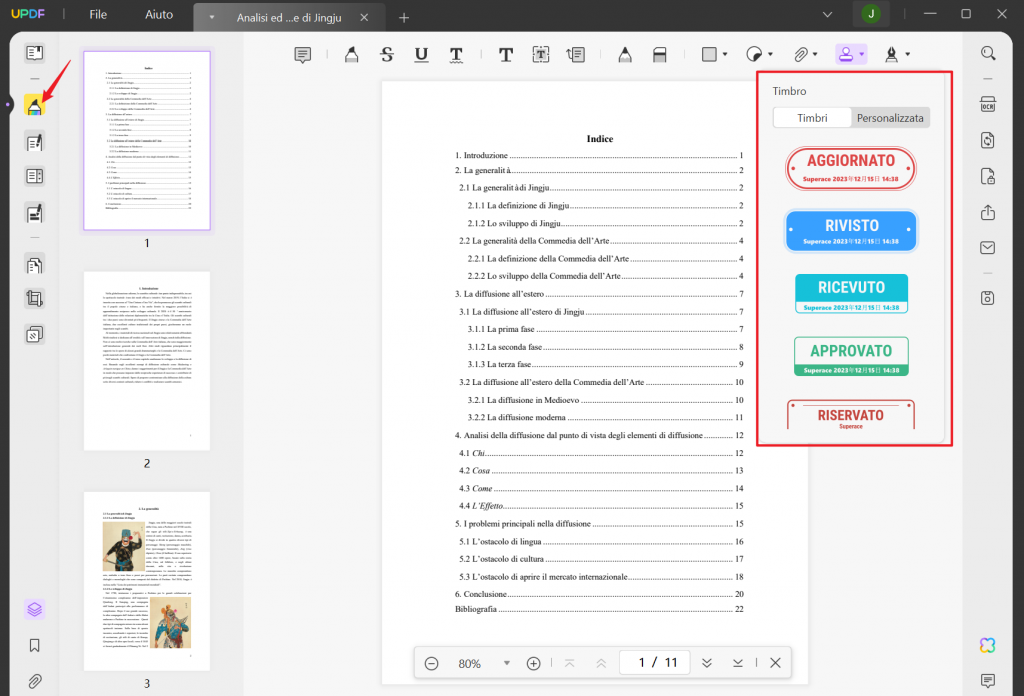The height and width of the screenshot is (696, 1024).
Task: Select the Underline annotation tool
Action: [421, 54]
